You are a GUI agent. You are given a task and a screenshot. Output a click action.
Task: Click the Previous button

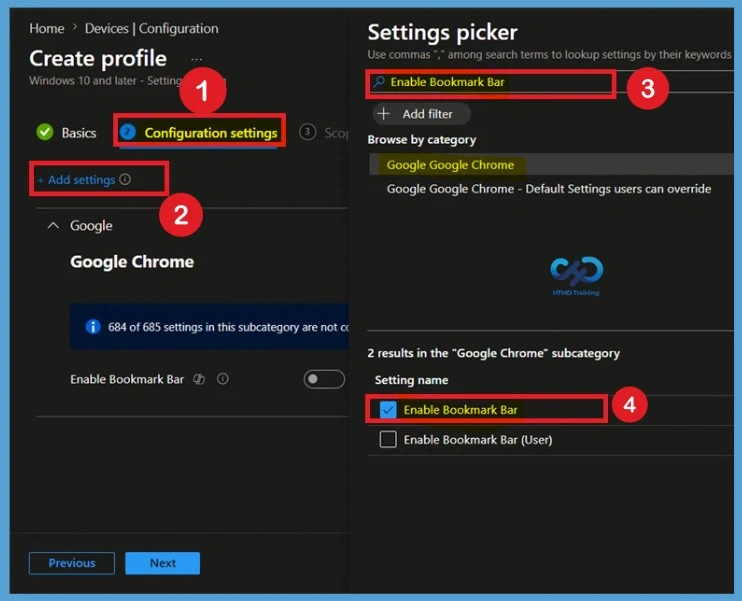coord(71,563)
